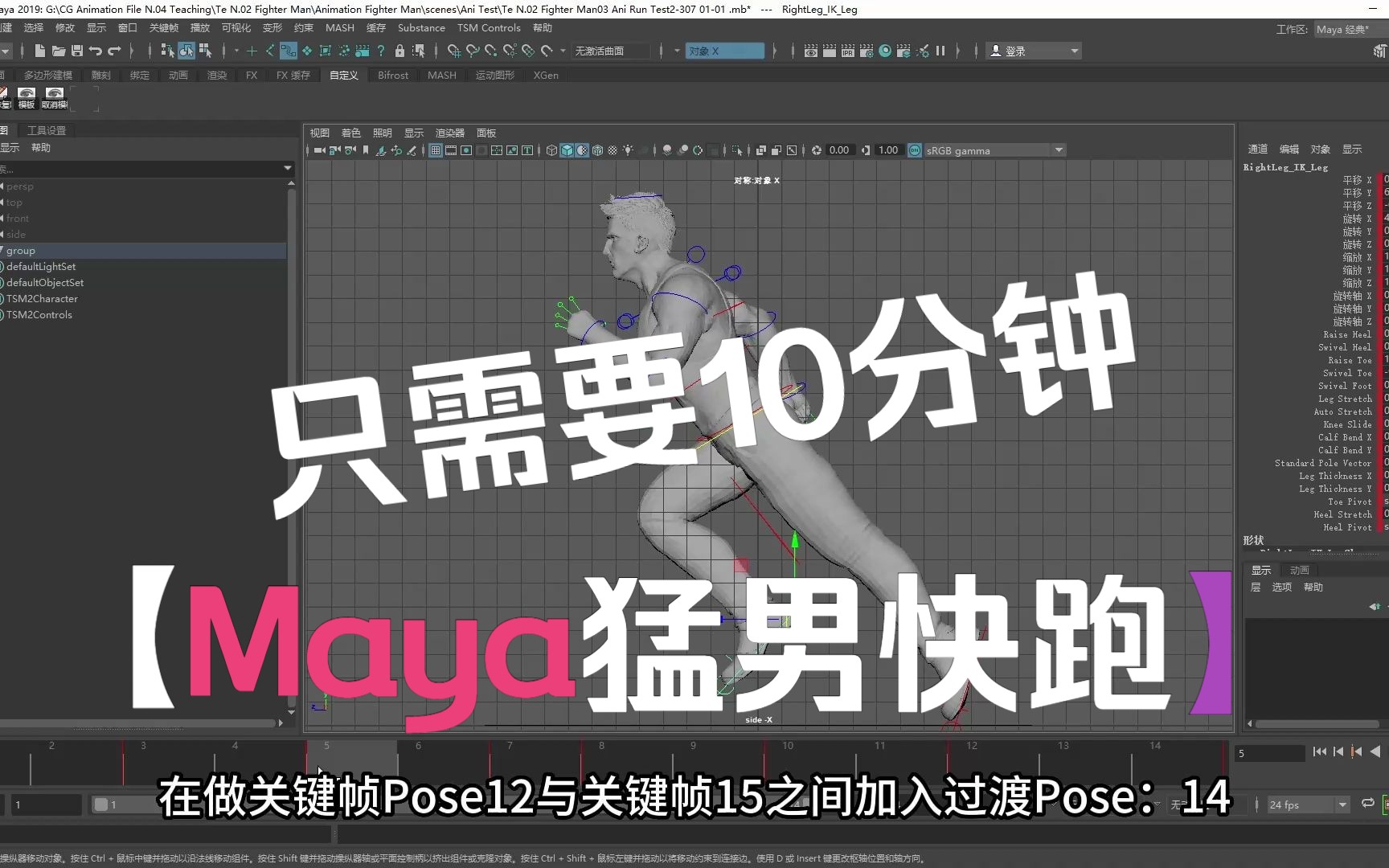Select the Standard Pole Vector attribute
The height and width of the screenshot is (868, 1389).
coord(1323,463)
